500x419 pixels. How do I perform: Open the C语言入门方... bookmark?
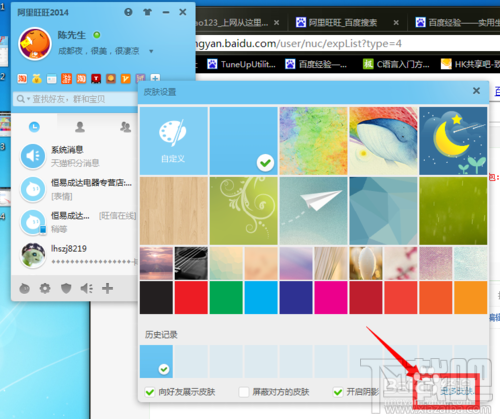tap(396, 64)
